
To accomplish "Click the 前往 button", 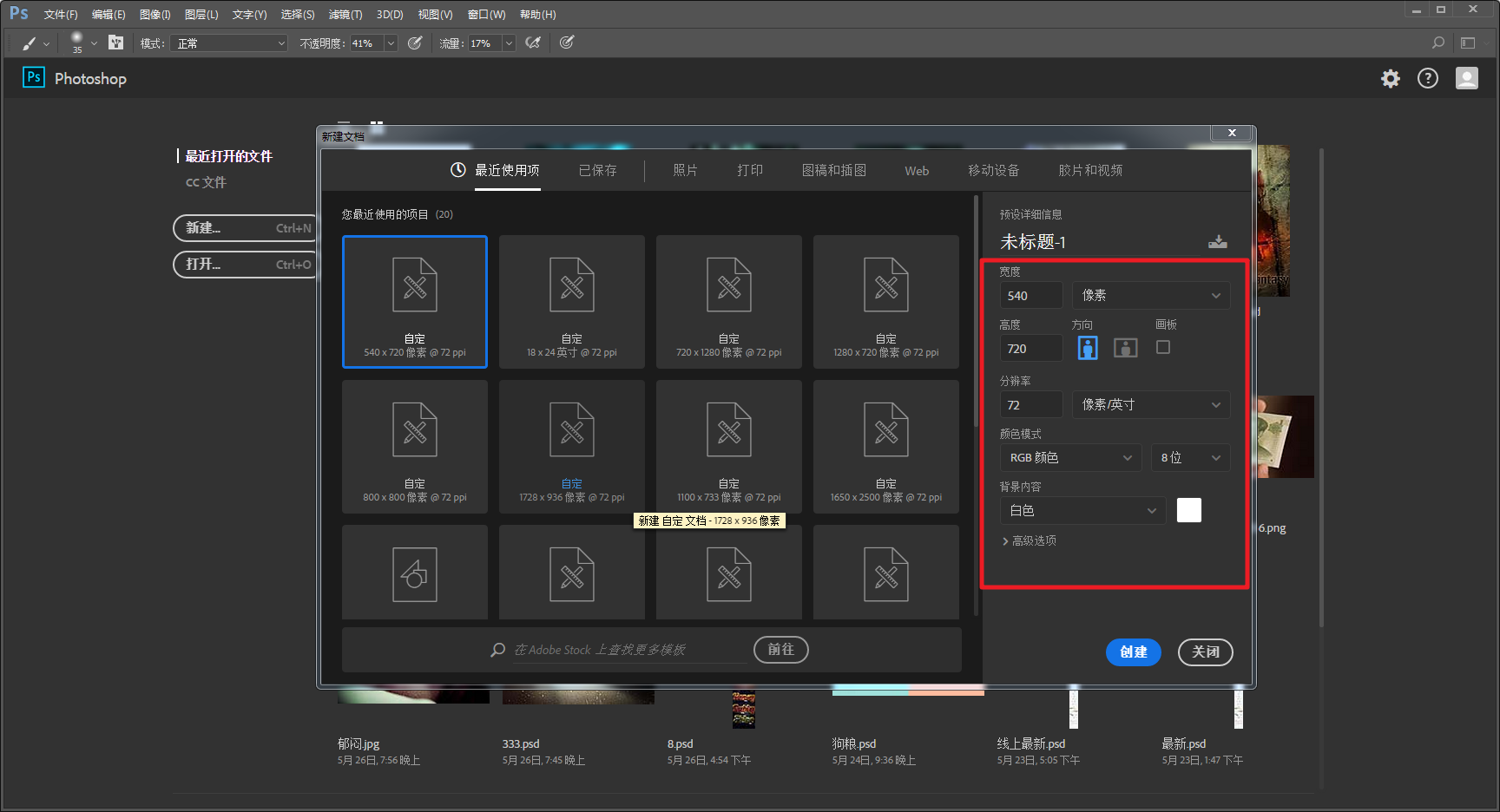I will 781,650.
